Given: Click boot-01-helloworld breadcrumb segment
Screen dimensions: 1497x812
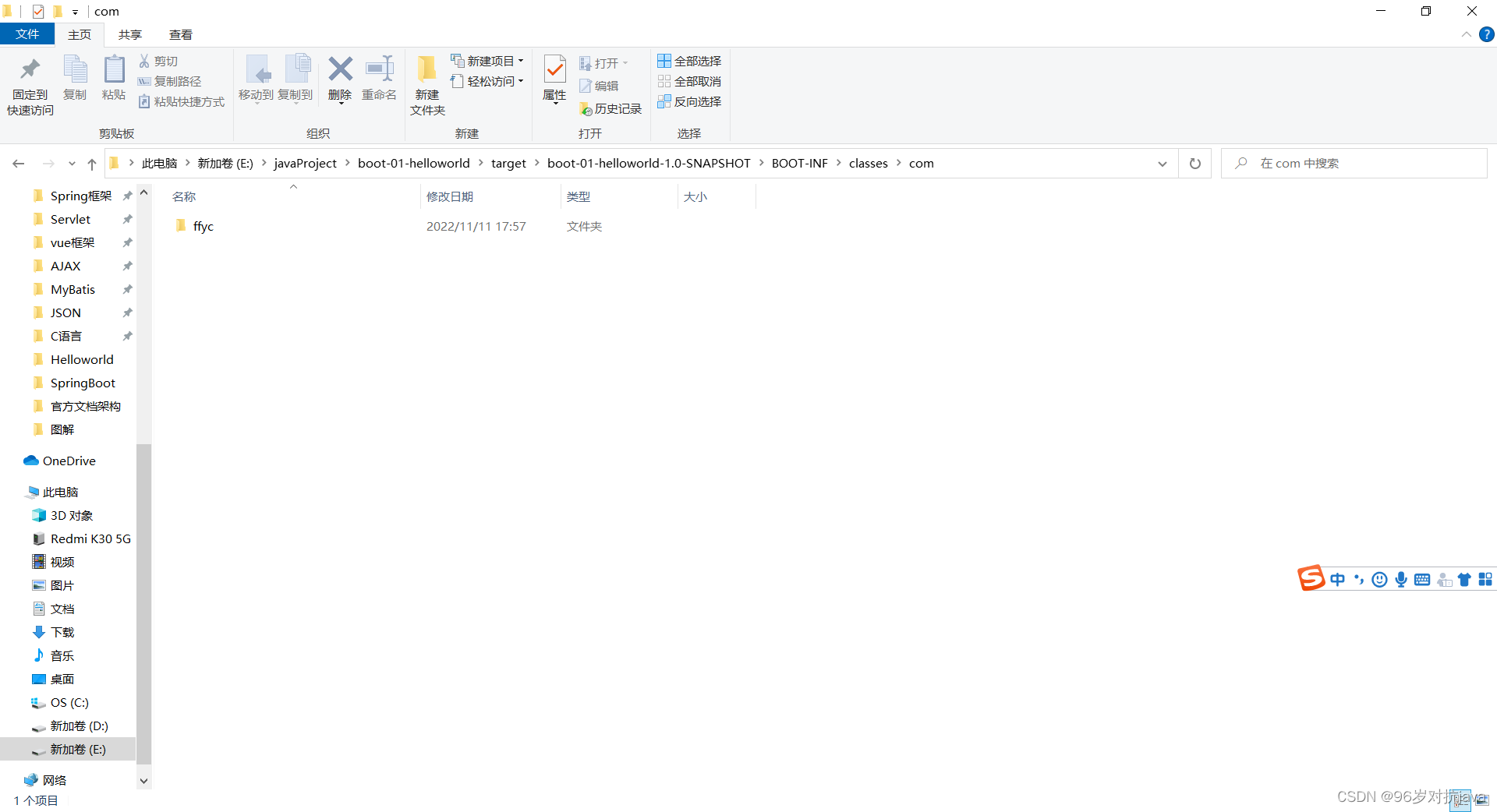Looking at the screenshot, I should 414,164.
